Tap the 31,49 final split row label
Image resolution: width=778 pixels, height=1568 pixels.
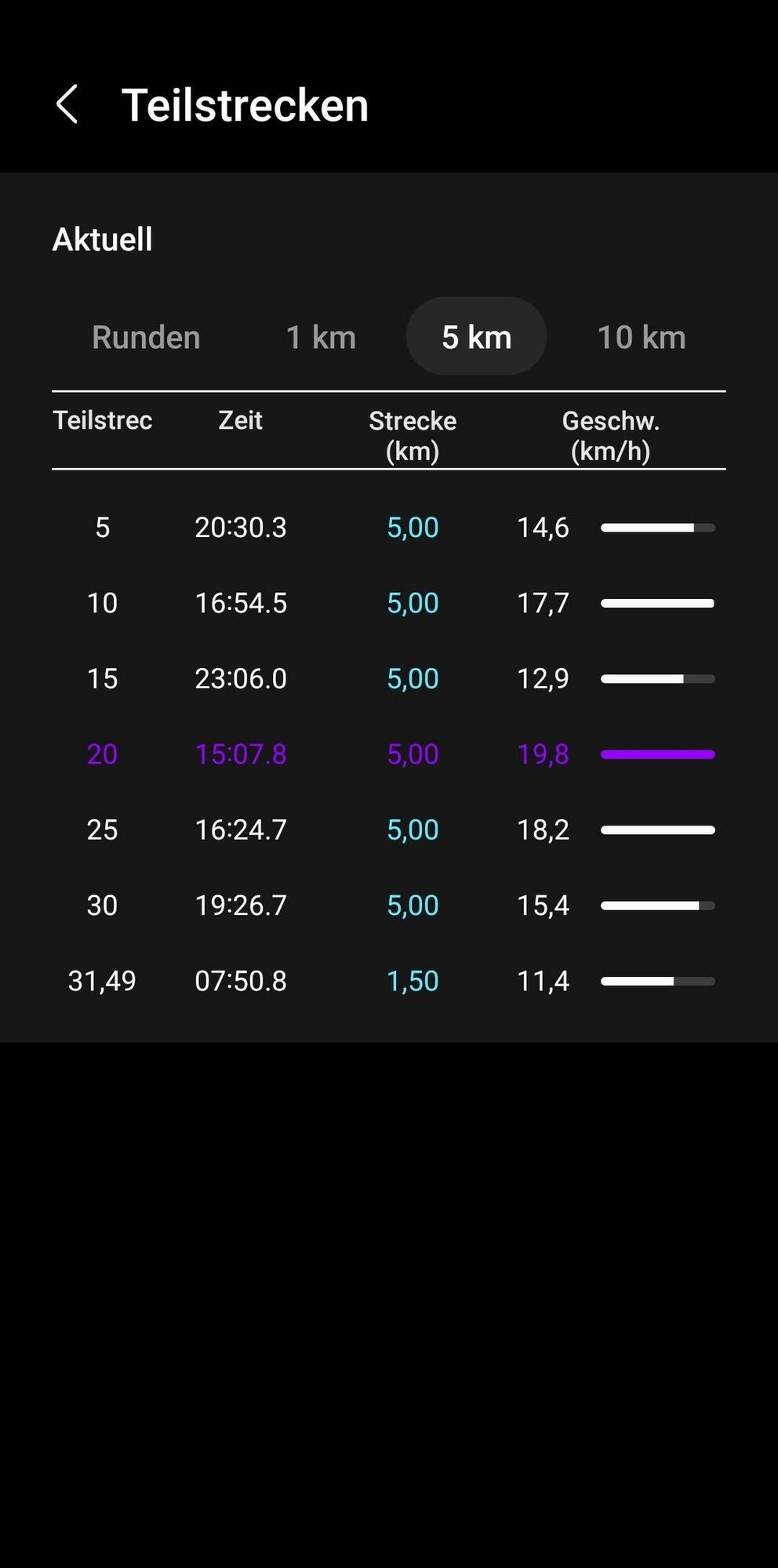tap(102, 981)
